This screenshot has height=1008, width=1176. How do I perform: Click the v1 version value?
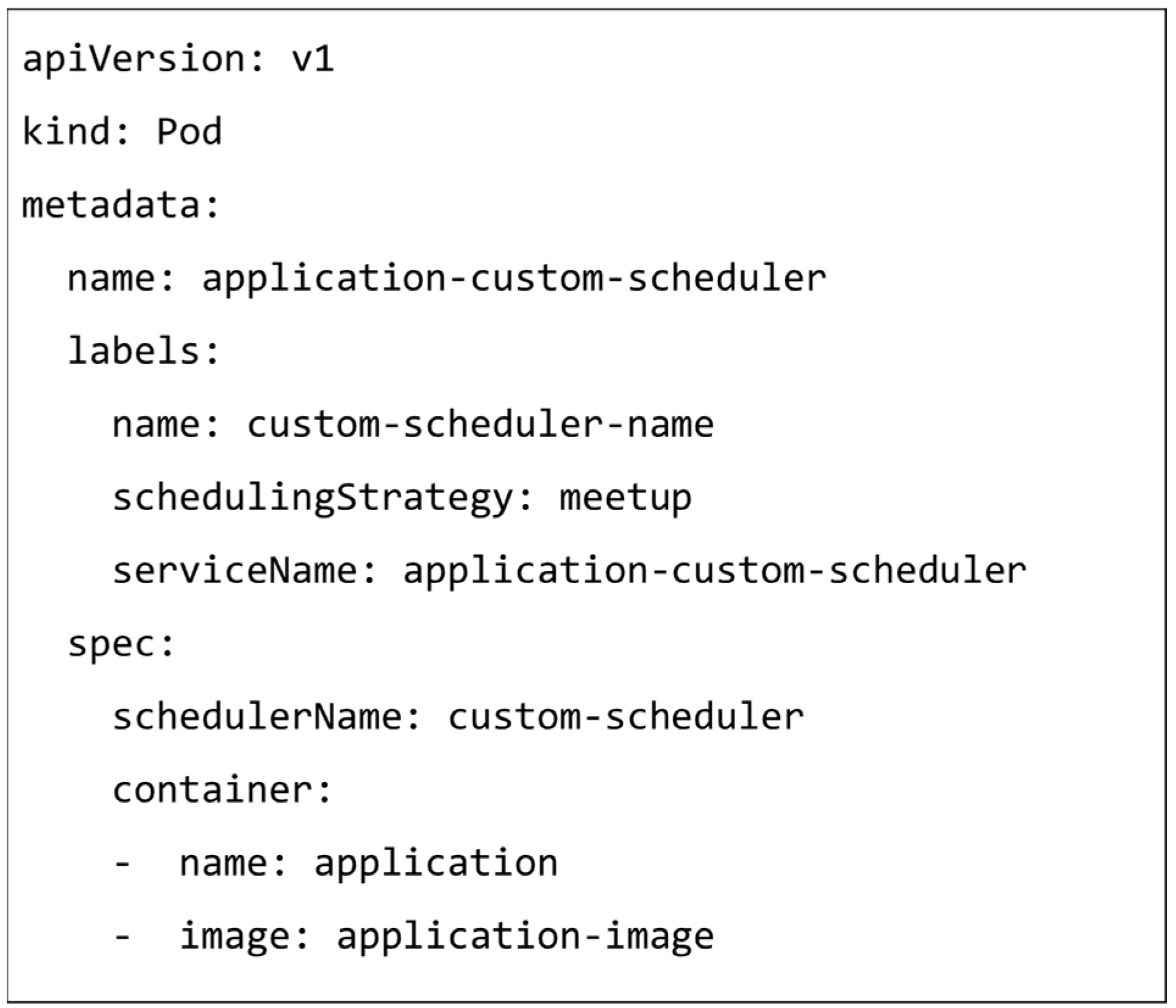point(313,60)
